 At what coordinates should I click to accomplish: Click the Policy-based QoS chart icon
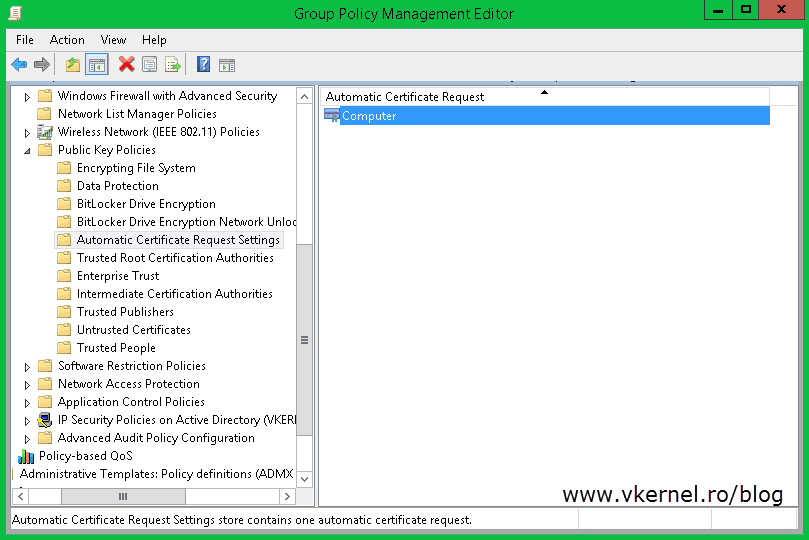tap(26, 456)
